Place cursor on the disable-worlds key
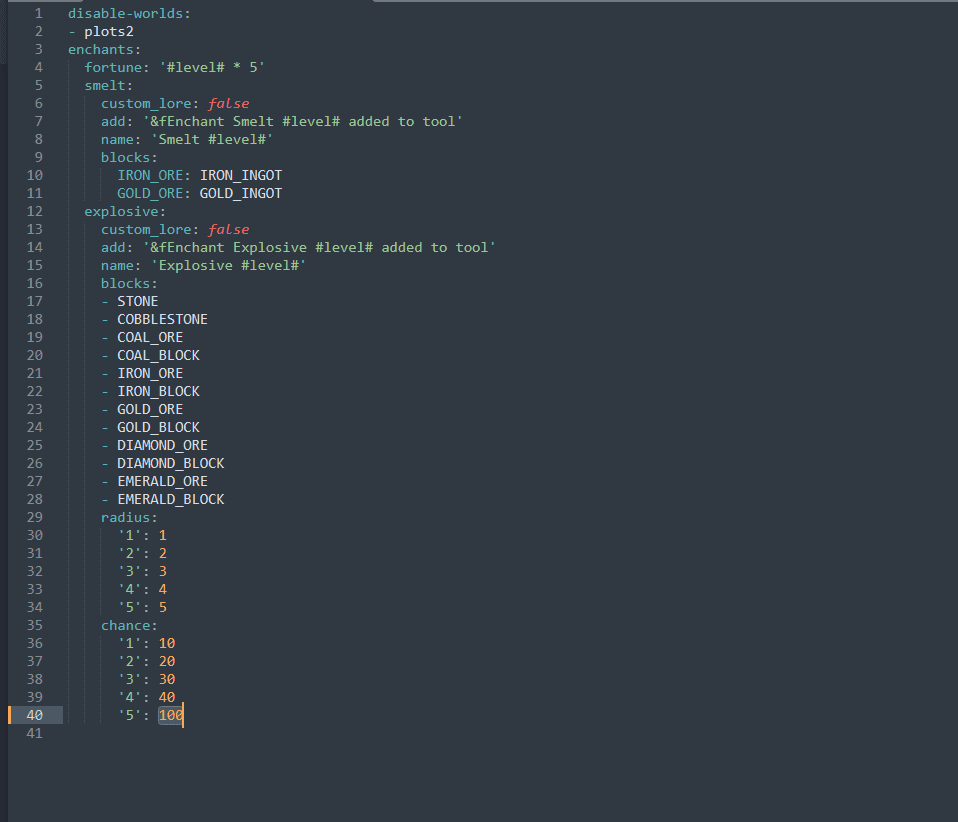Screen dimensions: 958x822 point(128,14)
